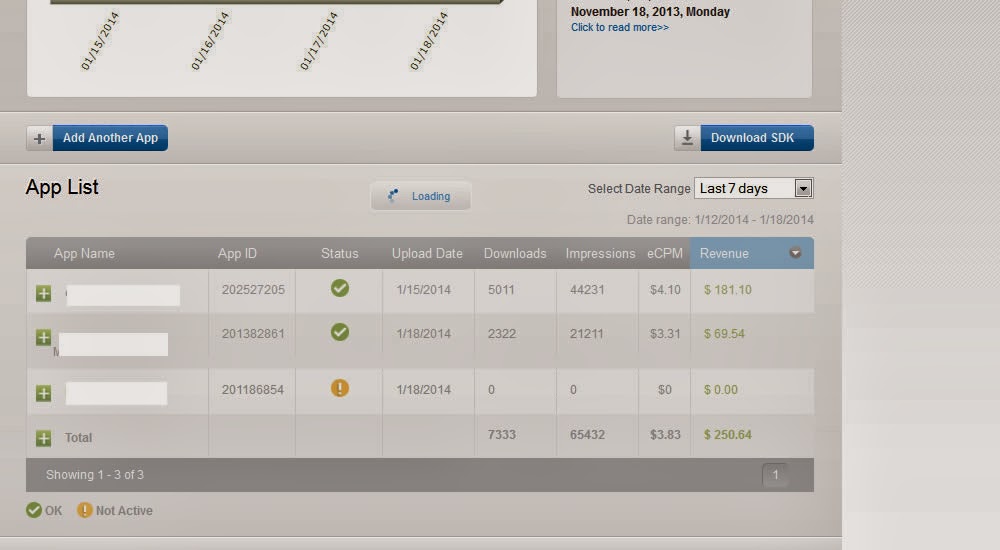Click the Not Active legend warning icon
Viewport: 1000px width, 550px height.
[x=84, y=510]
